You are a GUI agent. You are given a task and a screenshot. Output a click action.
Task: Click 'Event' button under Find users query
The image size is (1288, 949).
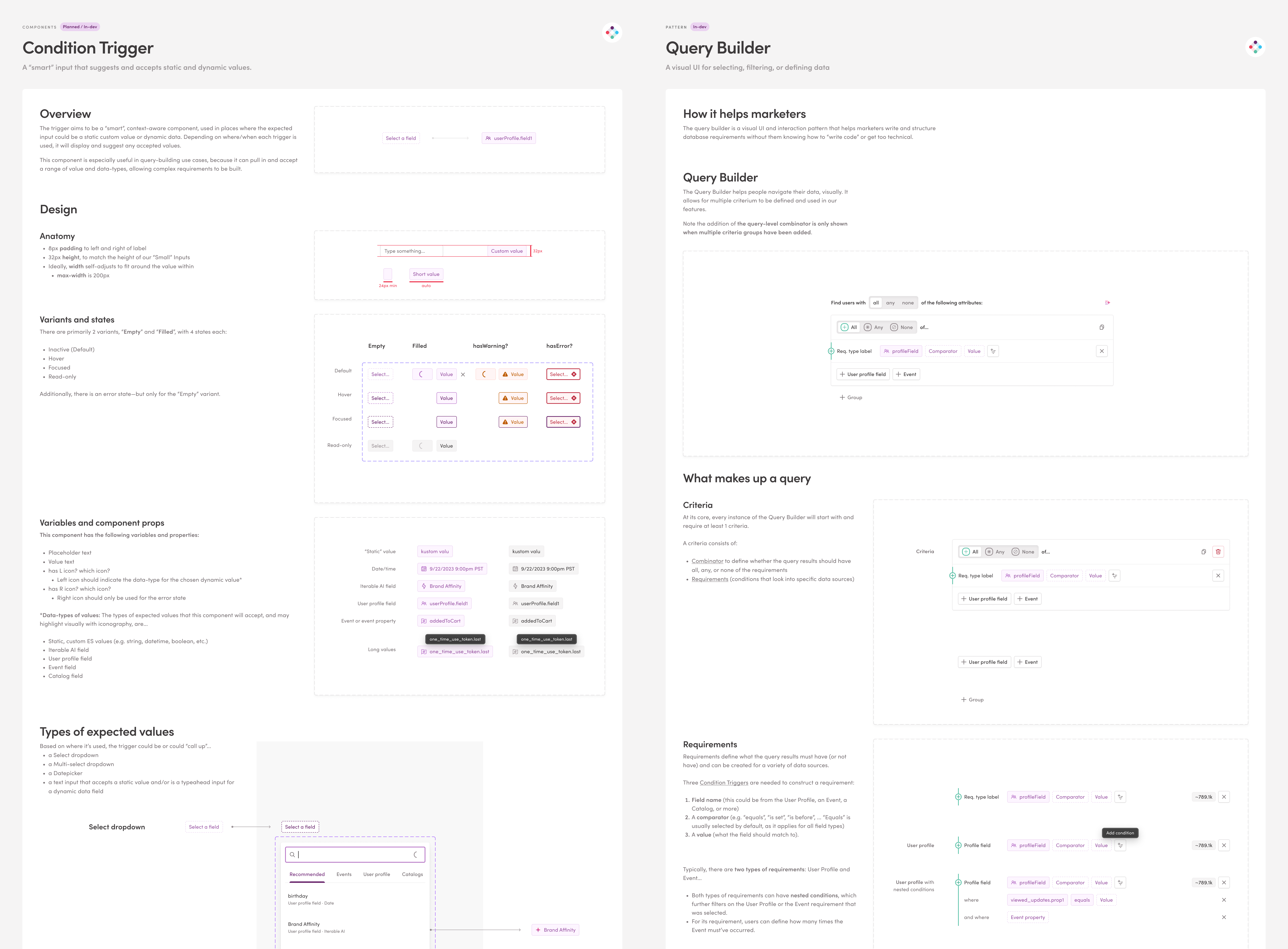(906, 375)
